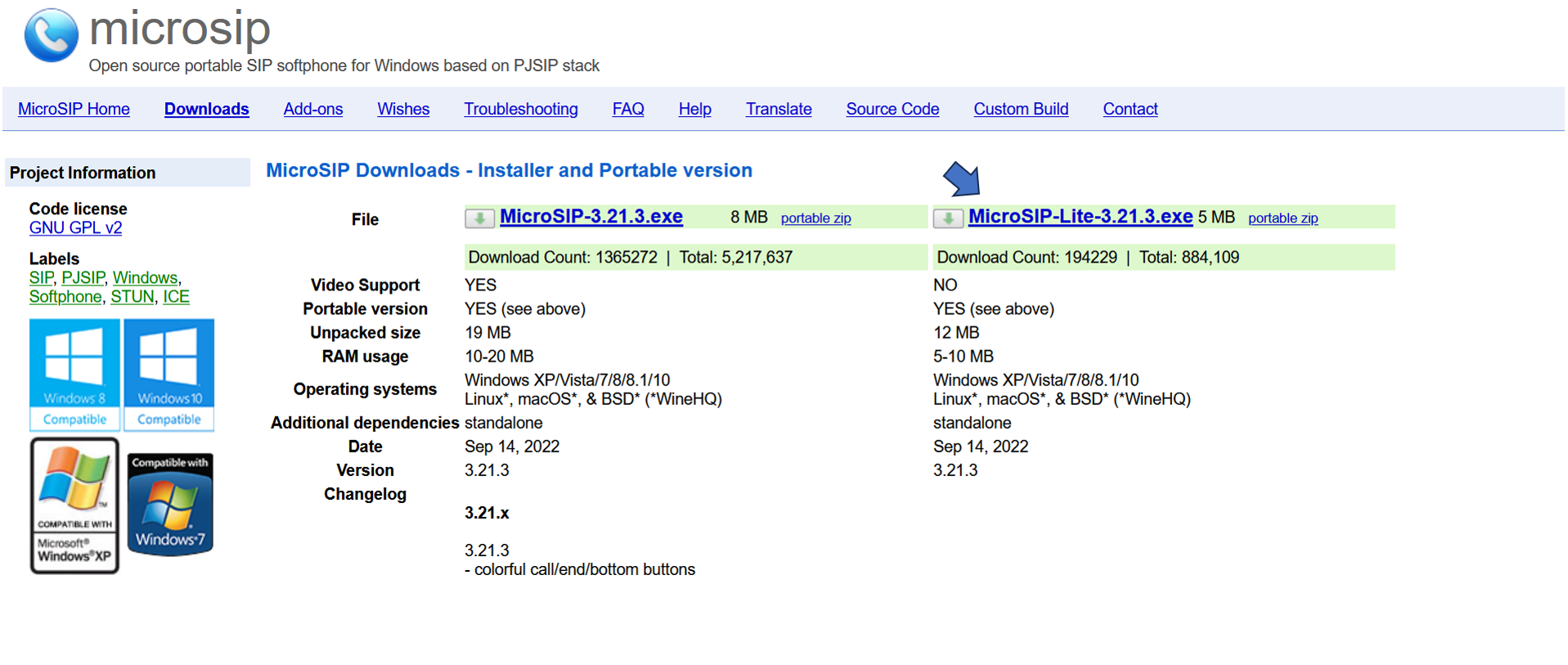
Task: Click the Windows 10 Compatible badge
Action: pyautogui.click(x=169, y=375)
